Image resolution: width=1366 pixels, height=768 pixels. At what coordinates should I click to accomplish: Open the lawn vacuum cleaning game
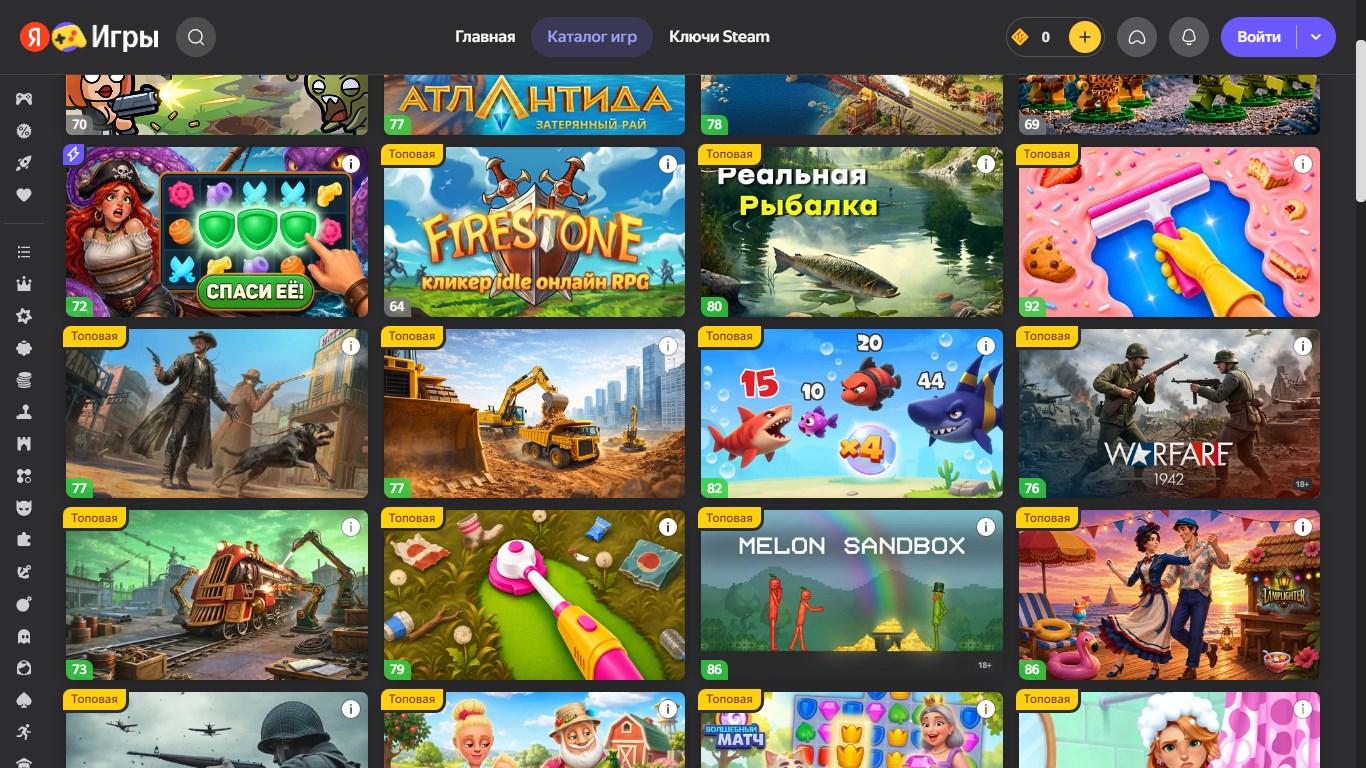click(535, 595)
